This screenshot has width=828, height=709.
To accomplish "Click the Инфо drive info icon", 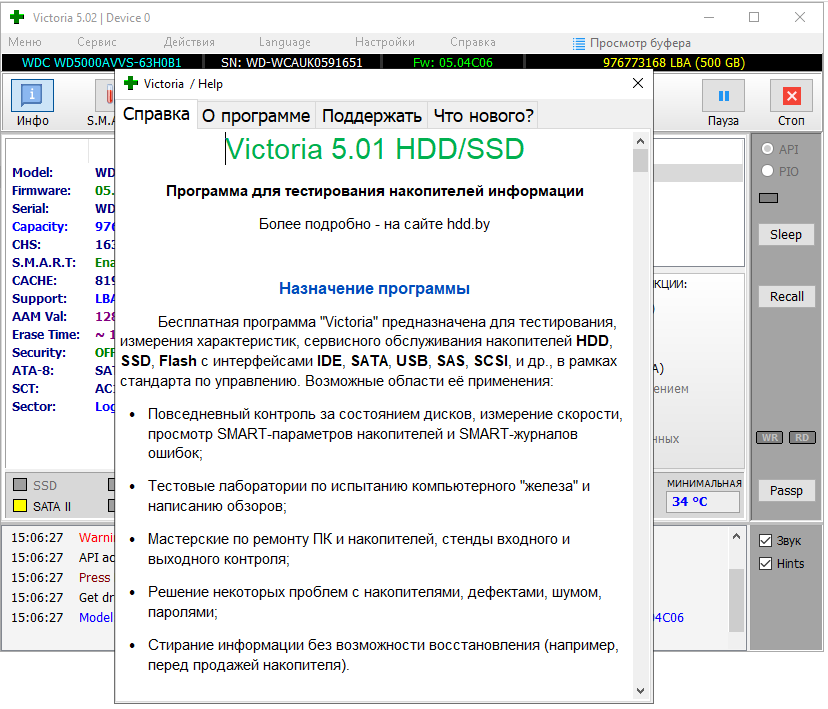I will point(32,96).
